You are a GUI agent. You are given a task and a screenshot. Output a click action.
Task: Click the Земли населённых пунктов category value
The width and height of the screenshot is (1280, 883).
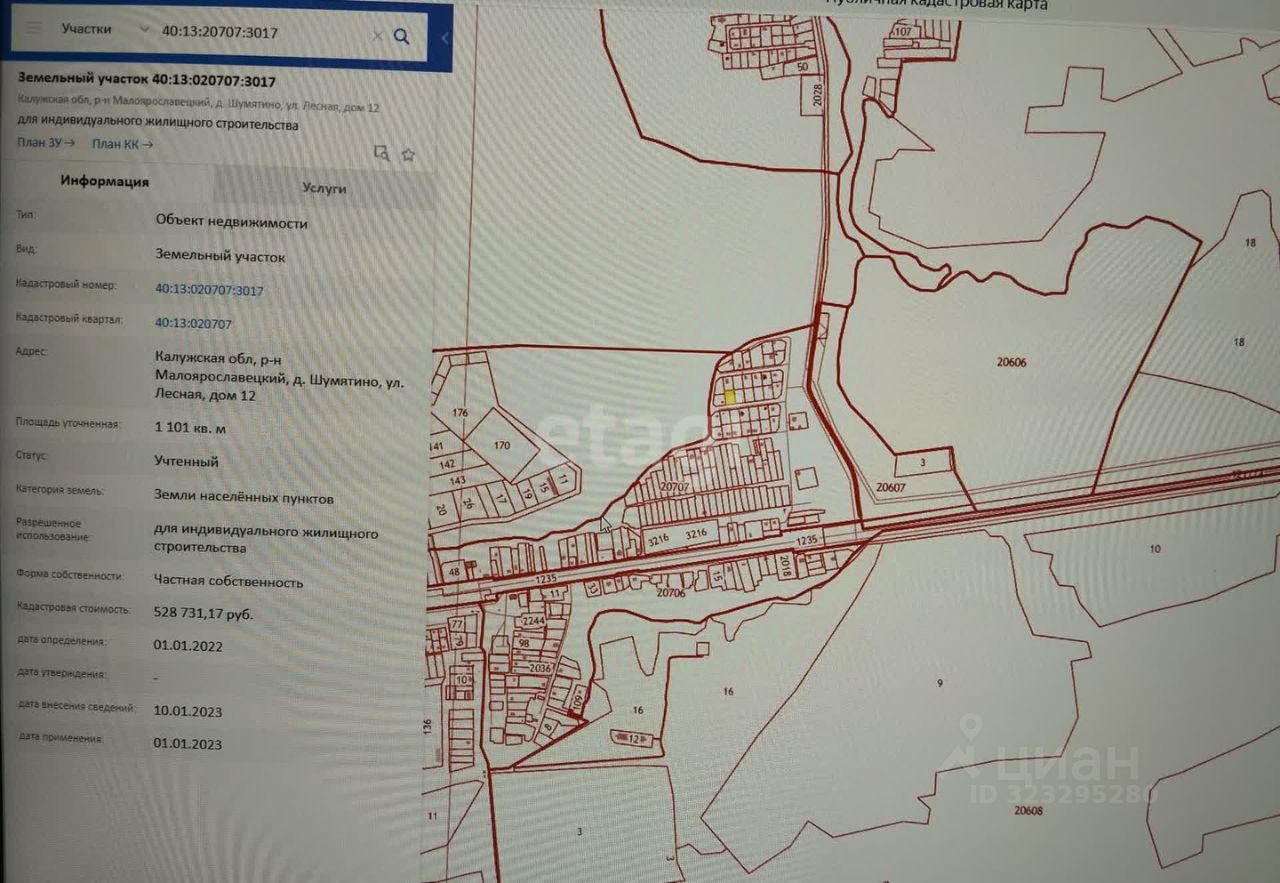coord(244,497)
